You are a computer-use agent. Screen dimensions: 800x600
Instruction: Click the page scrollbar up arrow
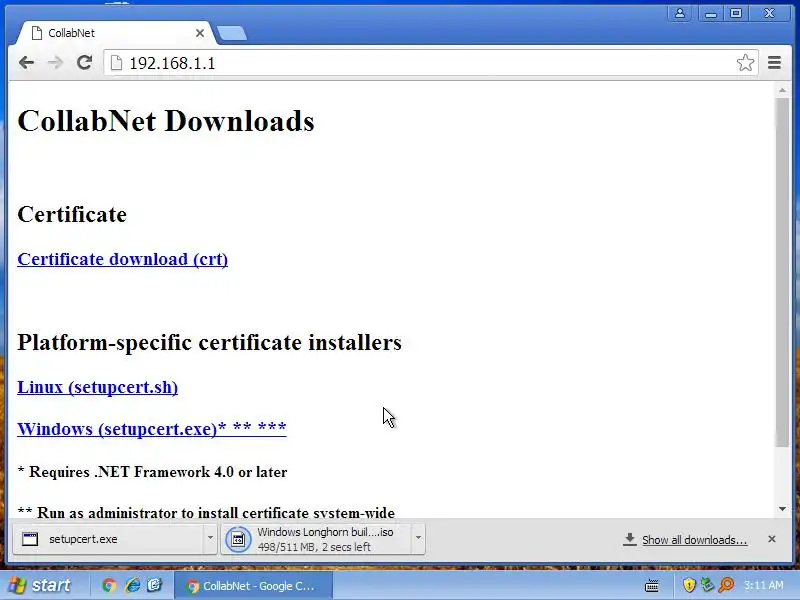(782, 90)
